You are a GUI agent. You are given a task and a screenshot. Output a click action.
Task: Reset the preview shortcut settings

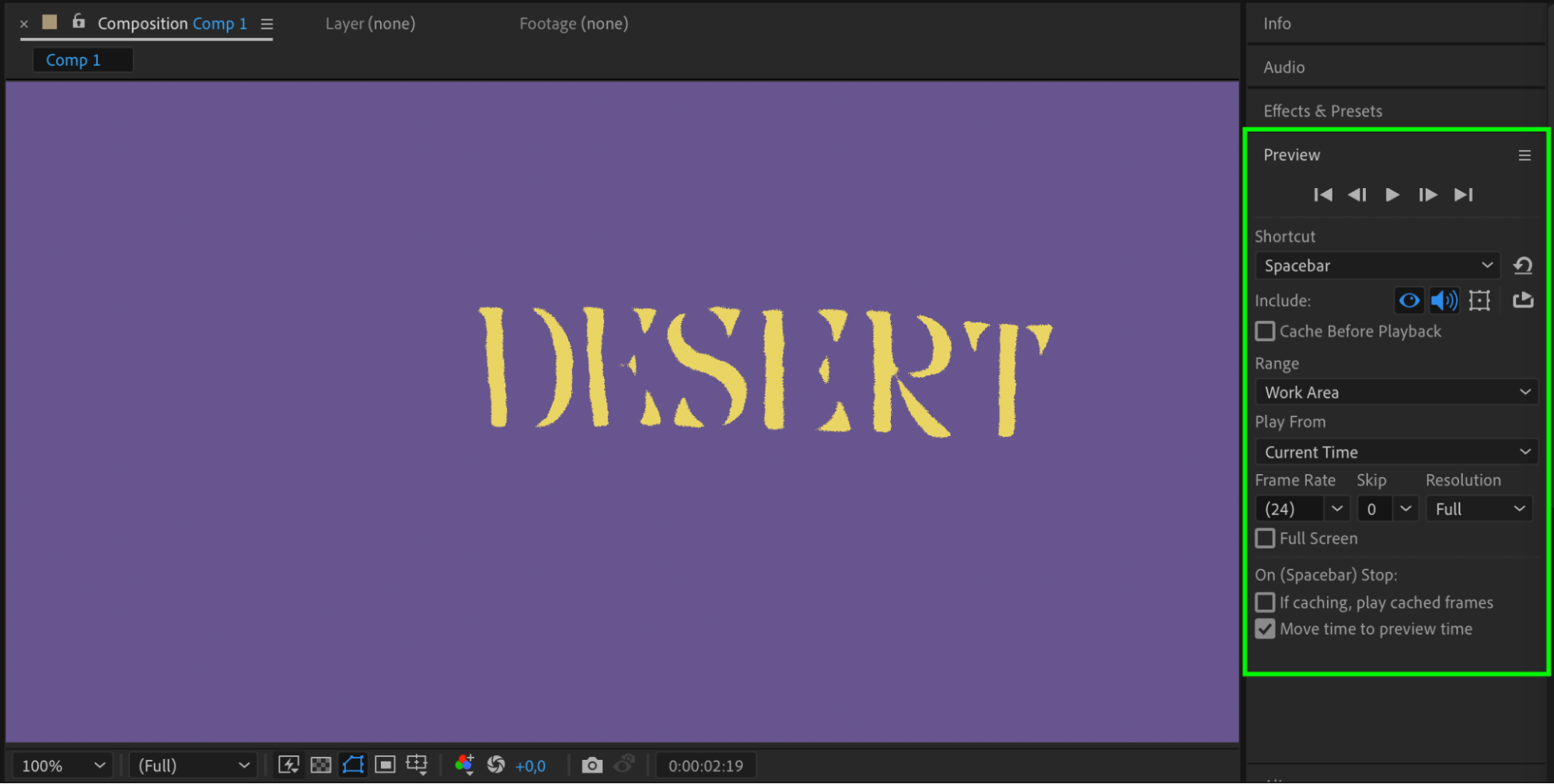(x=1523, y=266)
